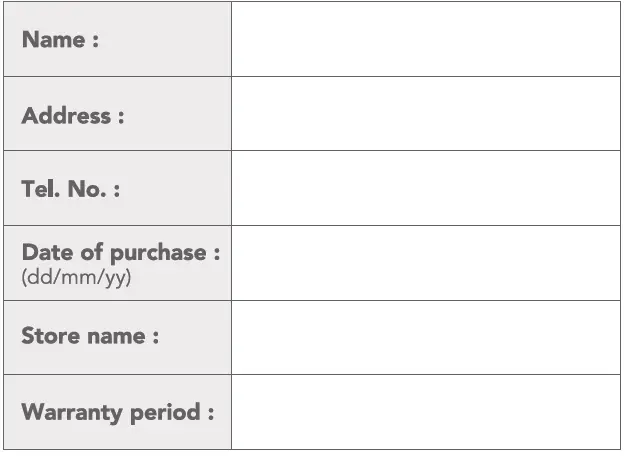Focus the empty Address field
This screenshot has width=626, height=456.
point(425,114)
